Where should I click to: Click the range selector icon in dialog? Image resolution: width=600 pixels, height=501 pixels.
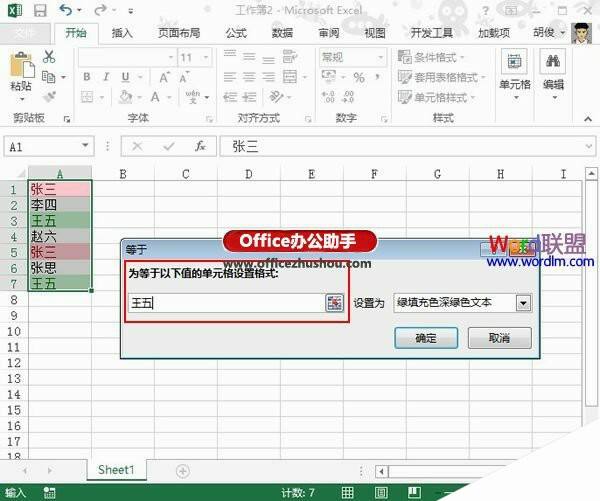[x=334, y=303]
